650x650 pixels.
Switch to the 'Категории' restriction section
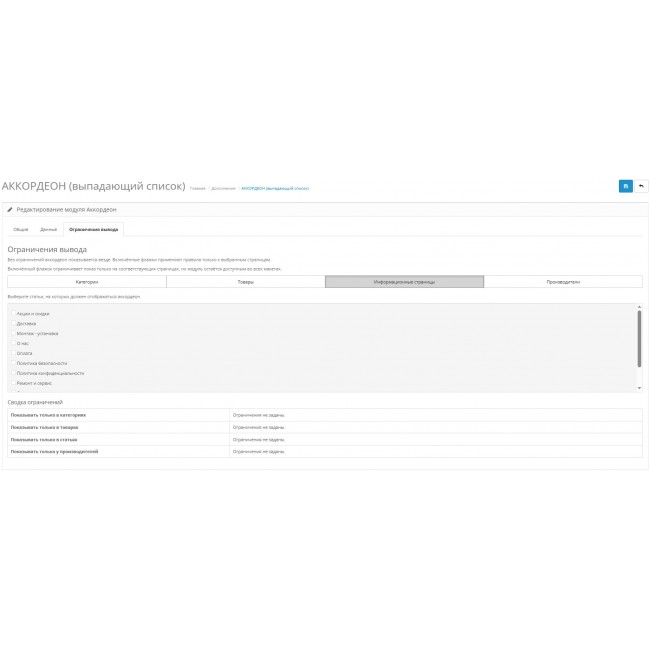tap(87, 282)
